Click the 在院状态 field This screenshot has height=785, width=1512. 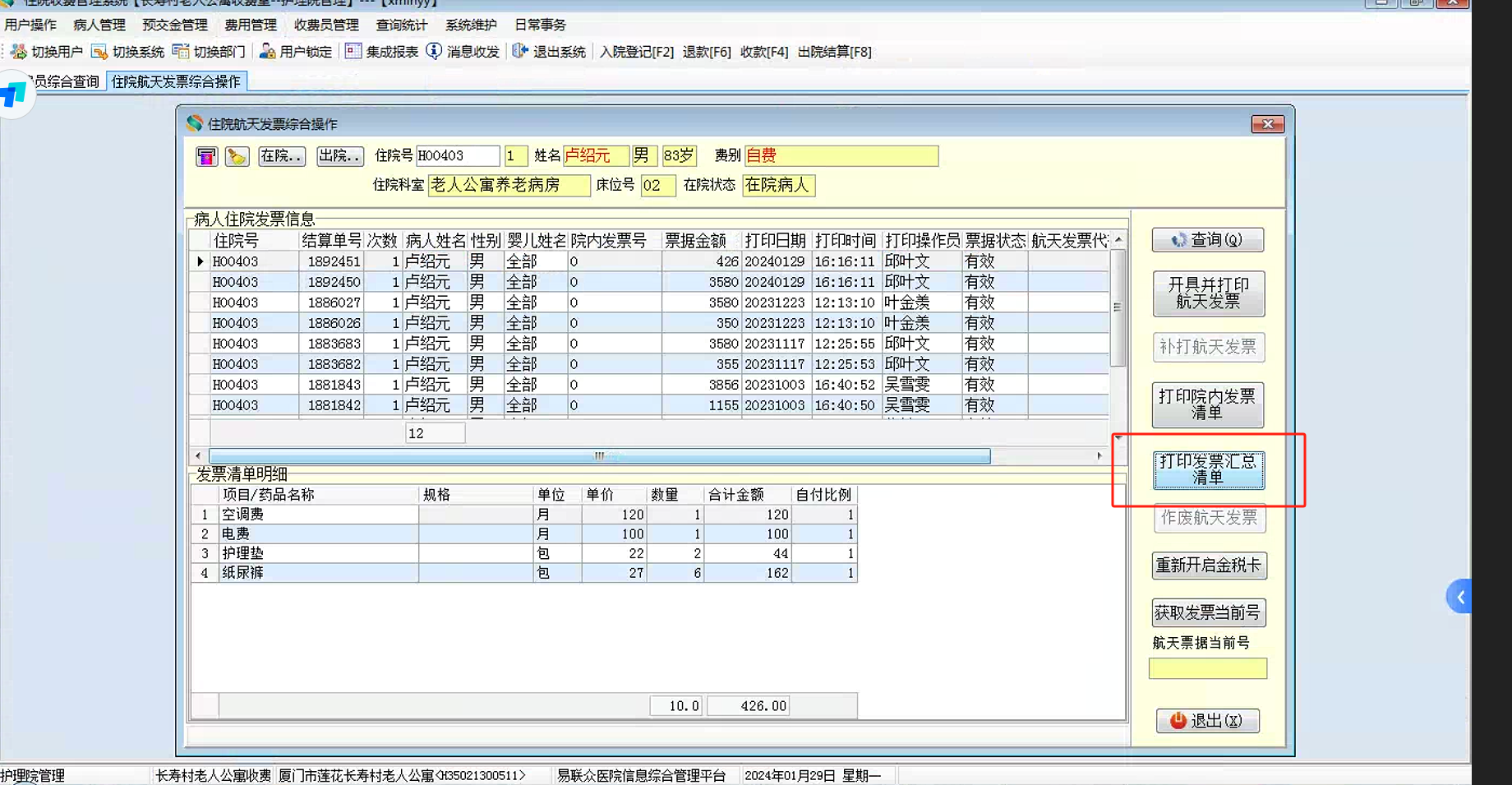[779, 186]
